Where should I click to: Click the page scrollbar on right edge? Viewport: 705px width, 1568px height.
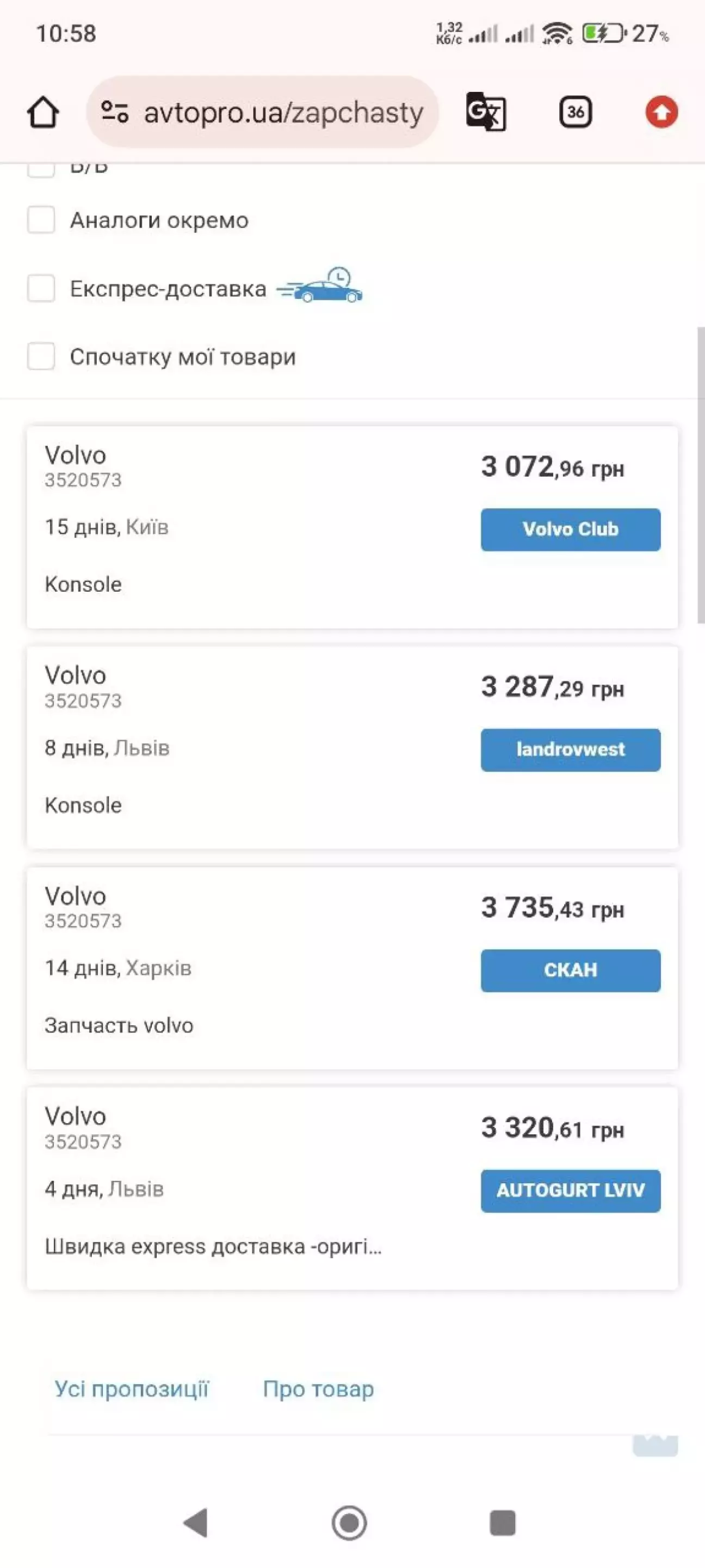click(x=700, y=475)
